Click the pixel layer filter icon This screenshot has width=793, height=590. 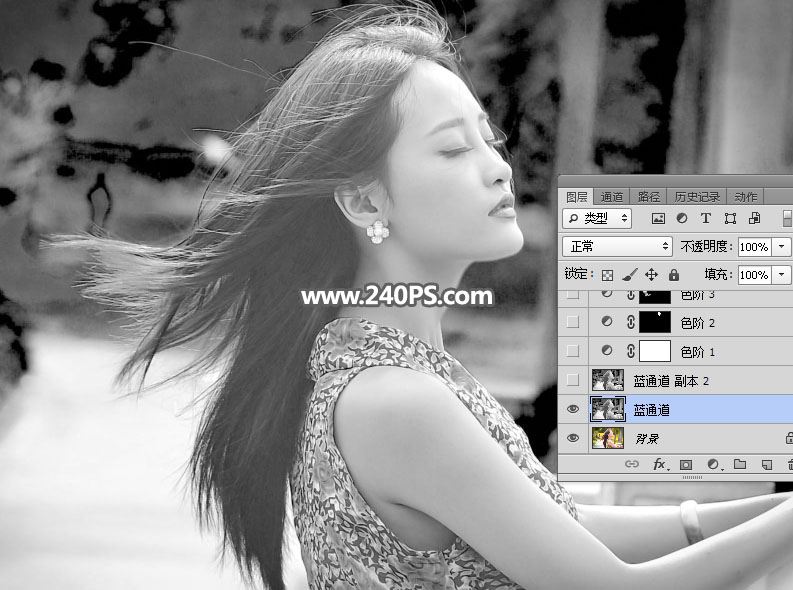[x=658, y=218]
